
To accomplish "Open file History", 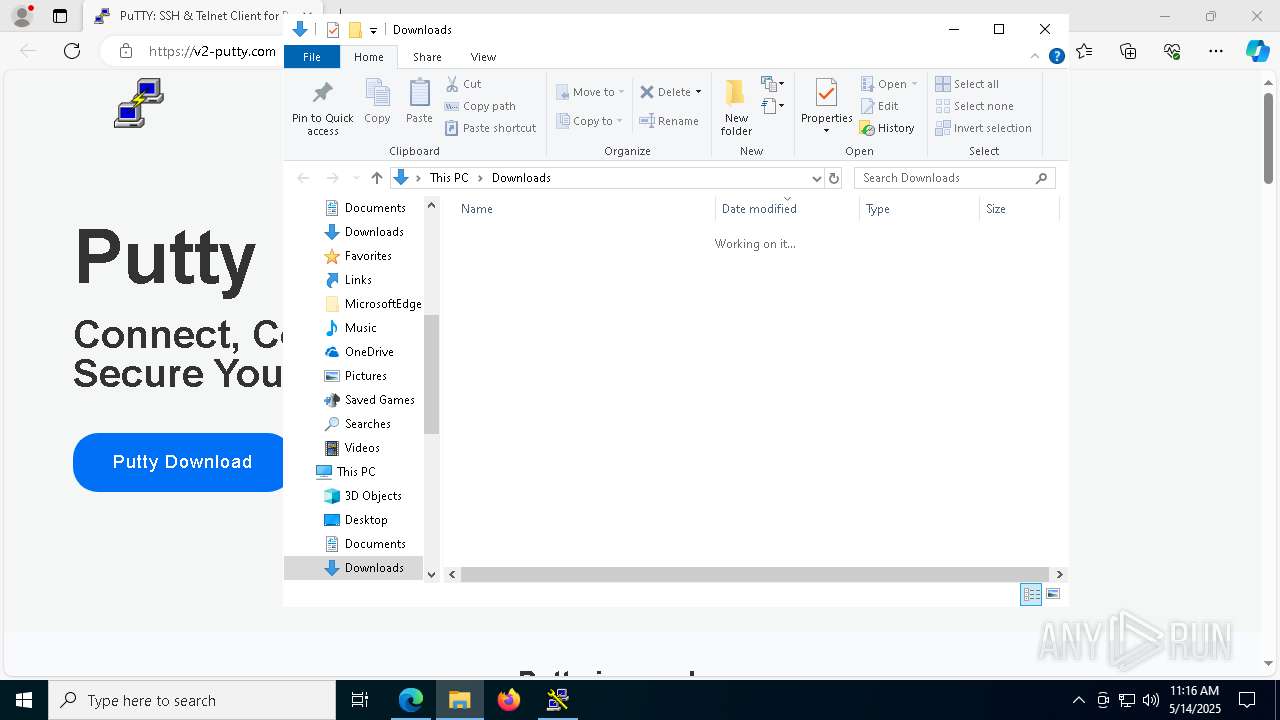I will point(887,128).
